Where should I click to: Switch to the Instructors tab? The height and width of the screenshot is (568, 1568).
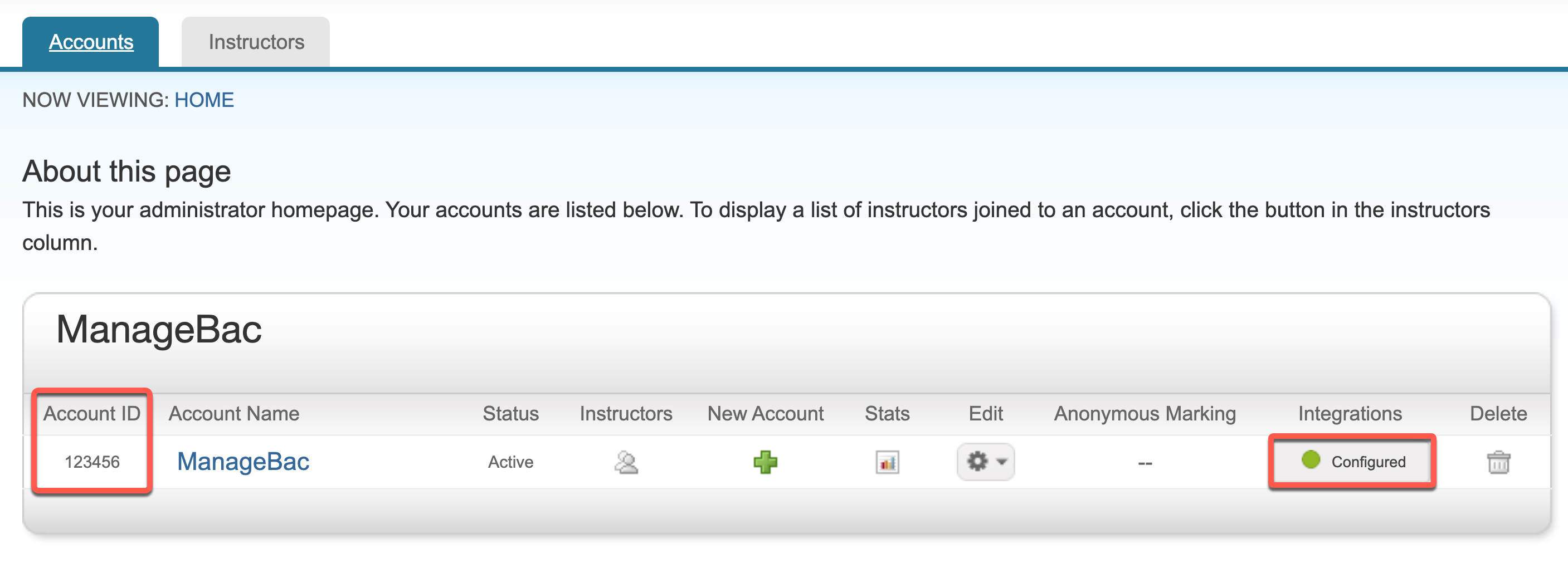click(256, 42)
